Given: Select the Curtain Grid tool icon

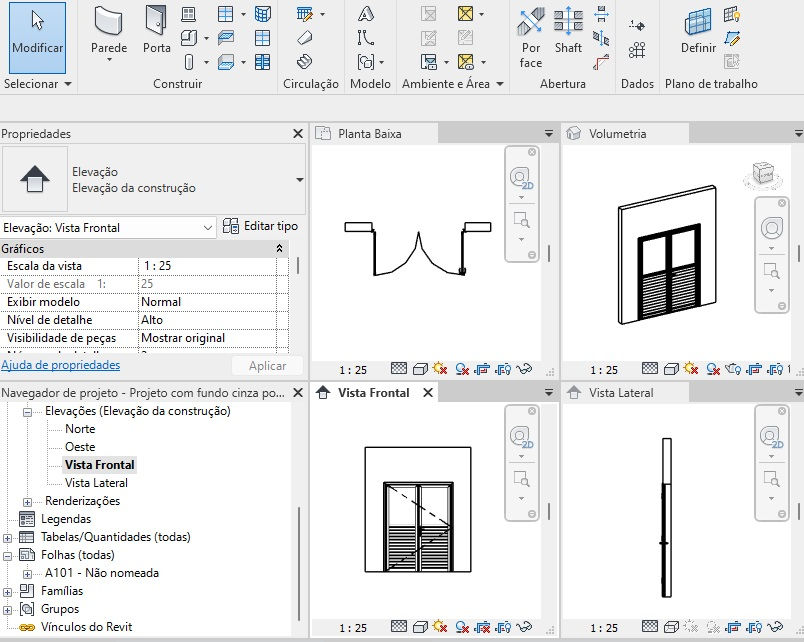Looking at the screenshot, I should click(263, 38).
